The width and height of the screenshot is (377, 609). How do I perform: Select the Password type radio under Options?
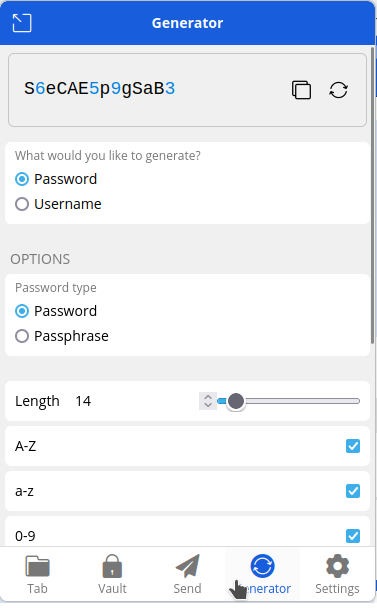22,311
